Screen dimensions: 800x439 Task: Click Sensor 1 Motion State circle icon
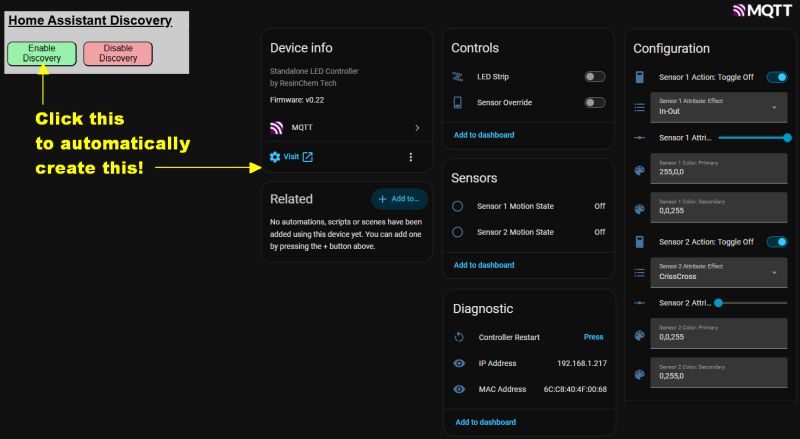click(x=458, y=206)
